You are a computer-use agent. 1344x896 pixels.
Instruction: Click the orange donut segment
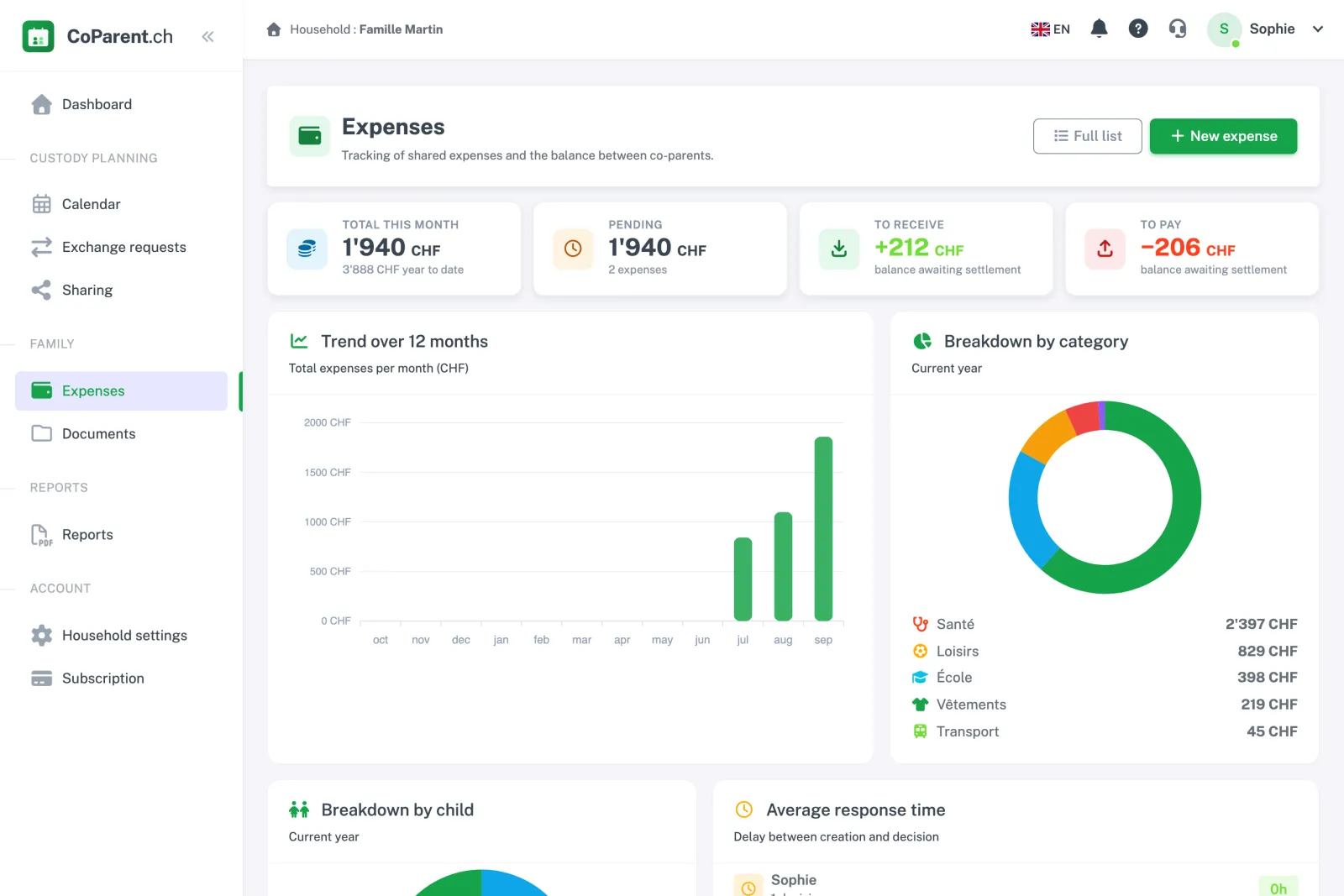tap(1049, 437)
